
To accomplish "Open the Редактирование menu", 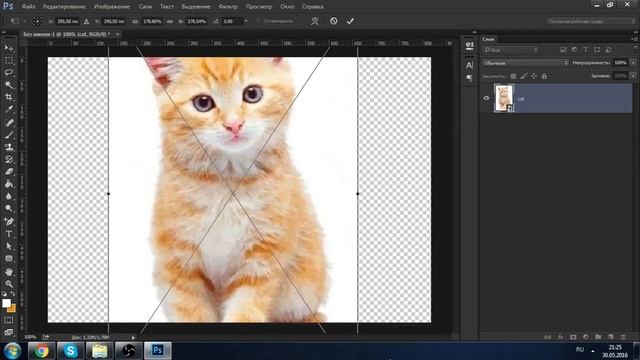I will point(64,7).
